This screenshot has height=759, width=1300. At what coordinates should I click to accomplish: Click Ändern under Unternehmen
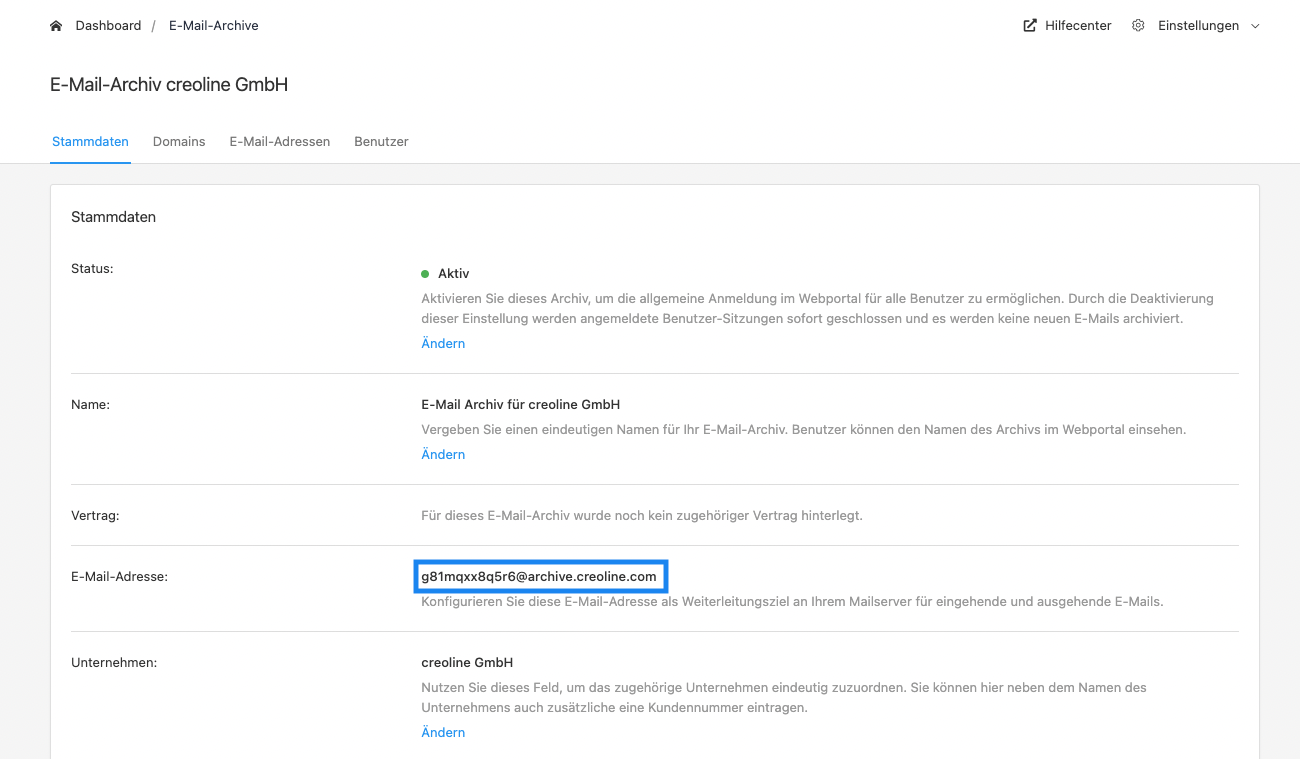(443, 732)
